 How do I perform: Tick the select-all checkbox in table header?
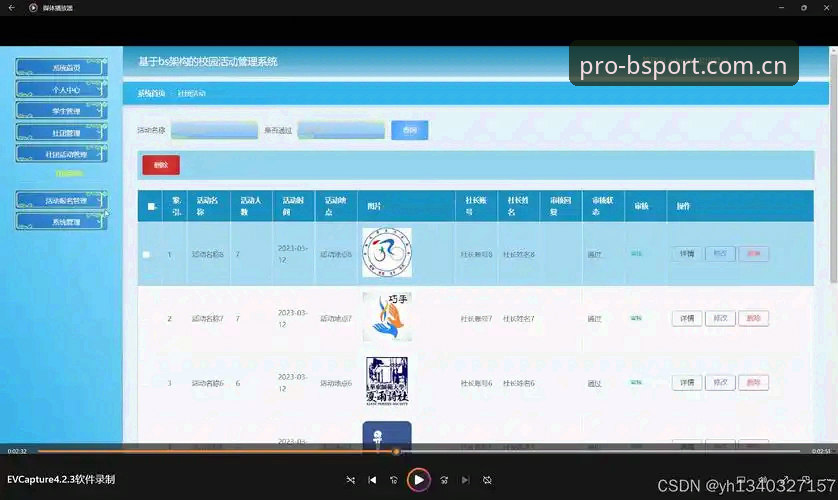click(151, 206)
